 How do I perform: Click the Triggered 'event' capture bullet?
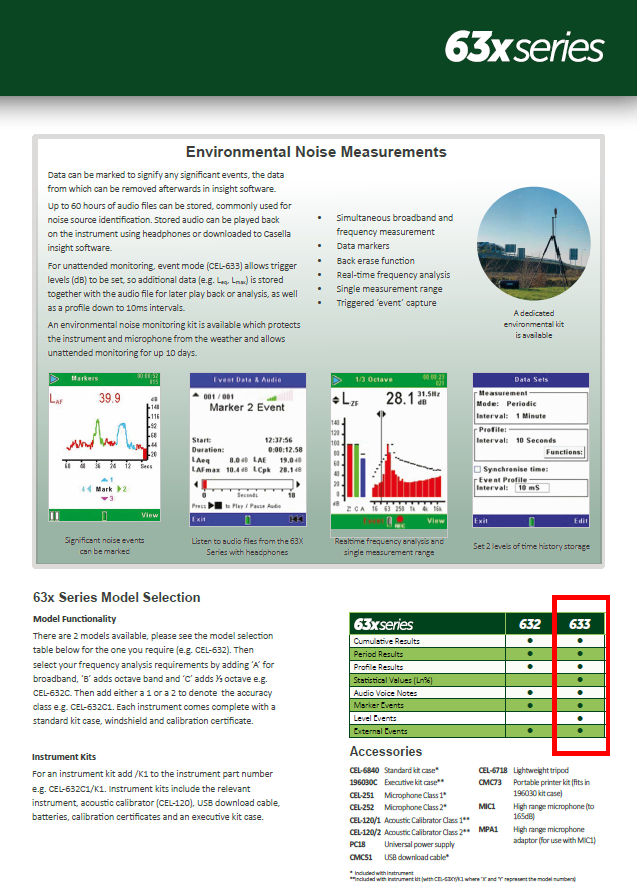tap(386, 303)
